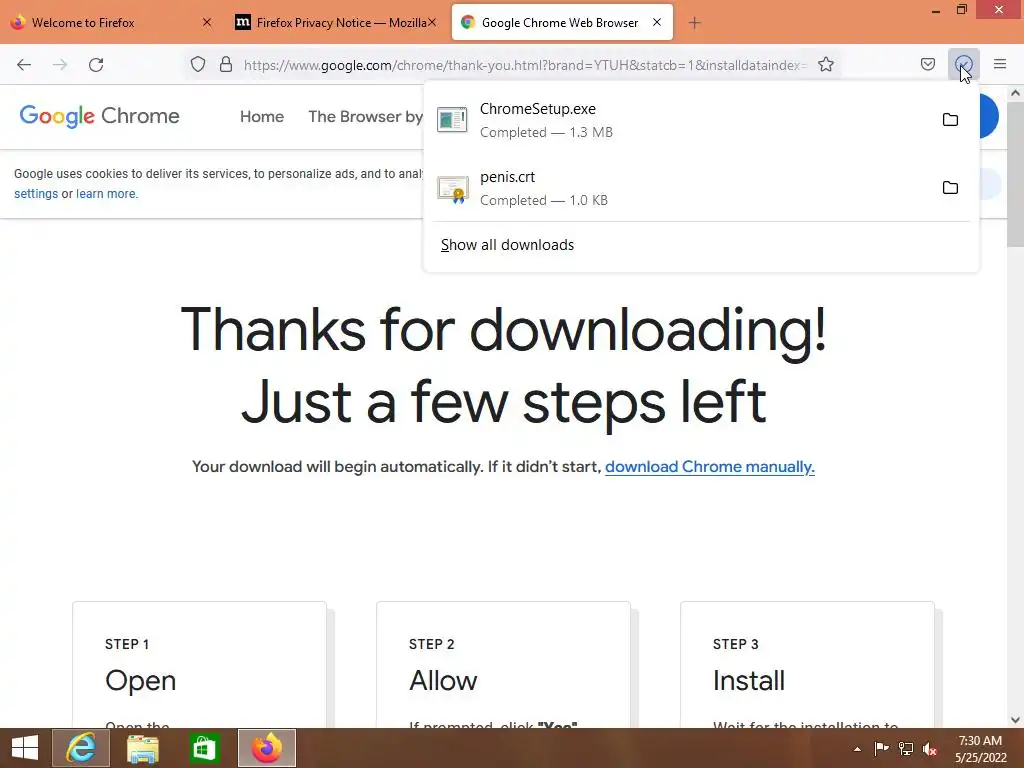This screenshot has height=768, width=1024.
Task: Select the Google Chrome Web Browser tab
Action: 562,23
